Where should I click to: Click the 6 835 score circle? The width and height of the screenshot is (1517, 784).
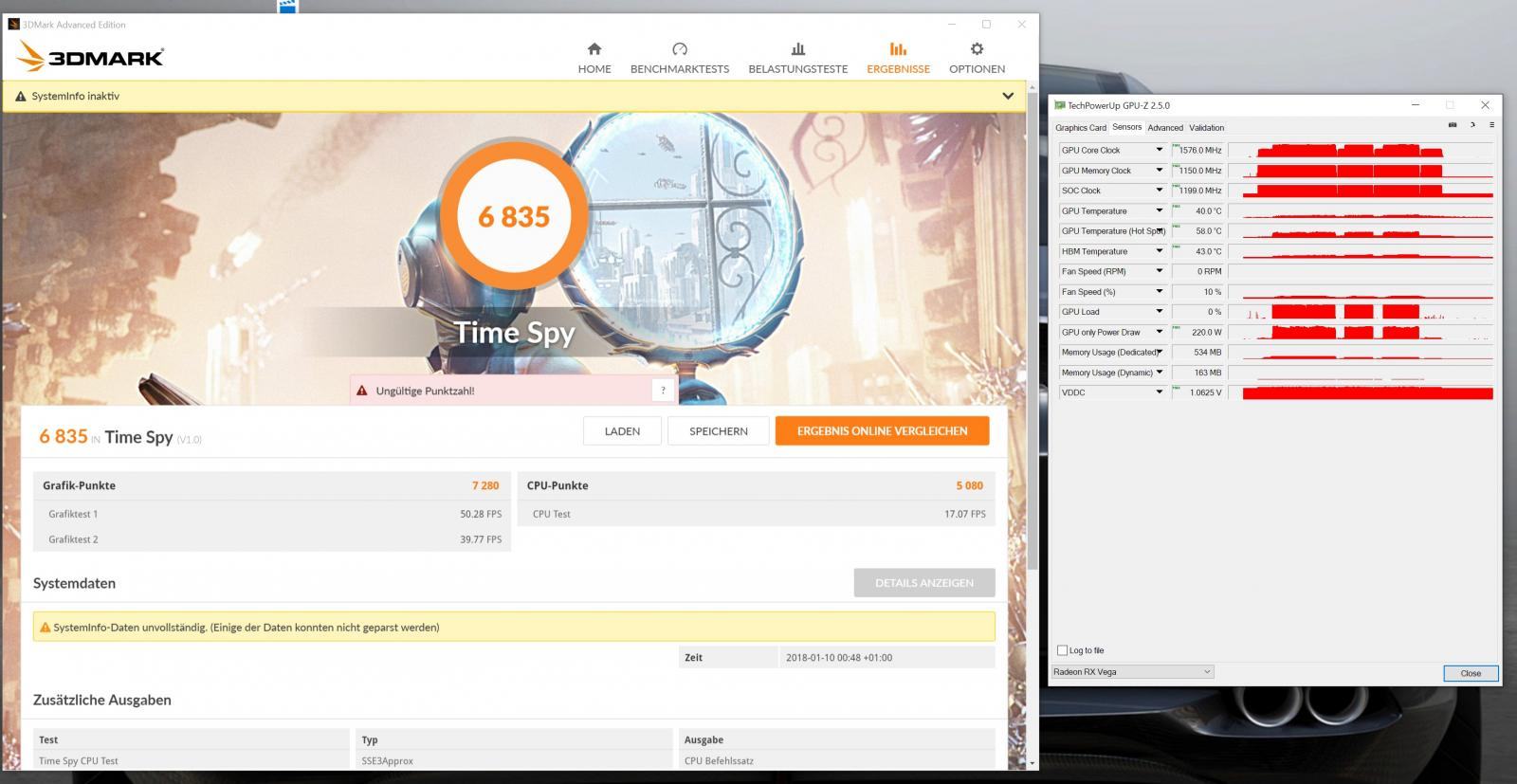coord(514,216)
